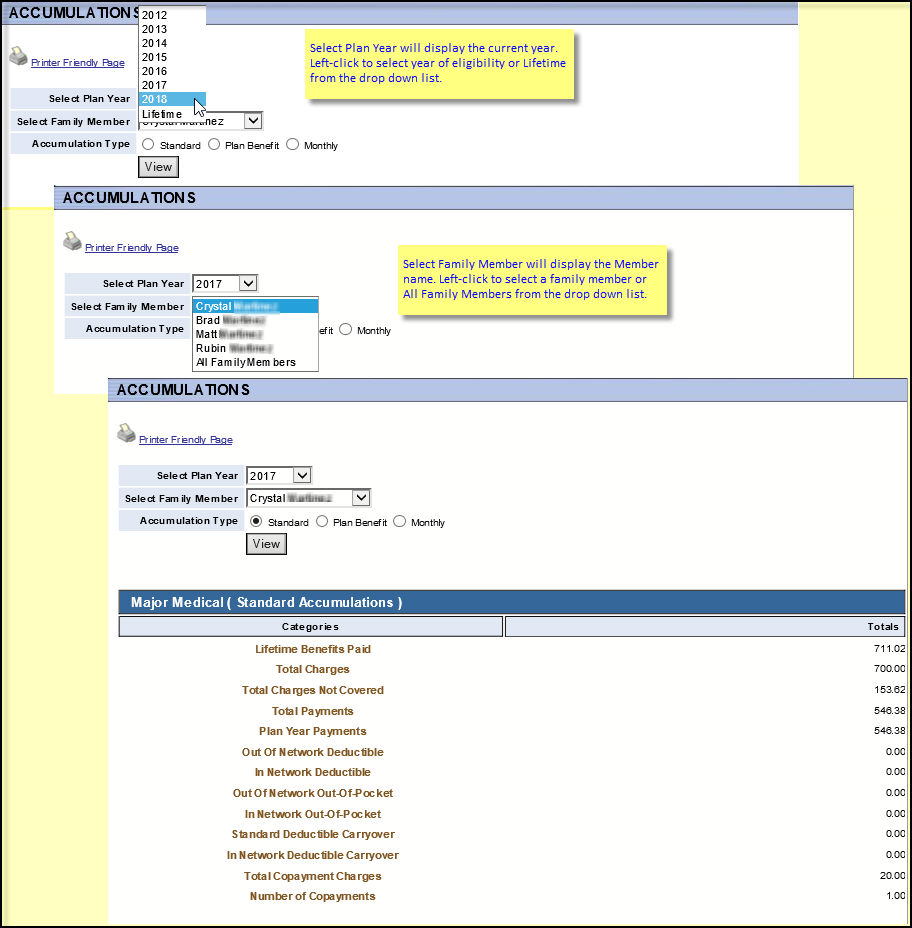Open Printer Friendly Page link in top panel
Image resolution: width=912 pixels, height=928 pixels.
pyautogui.click(x=78, y=63)
